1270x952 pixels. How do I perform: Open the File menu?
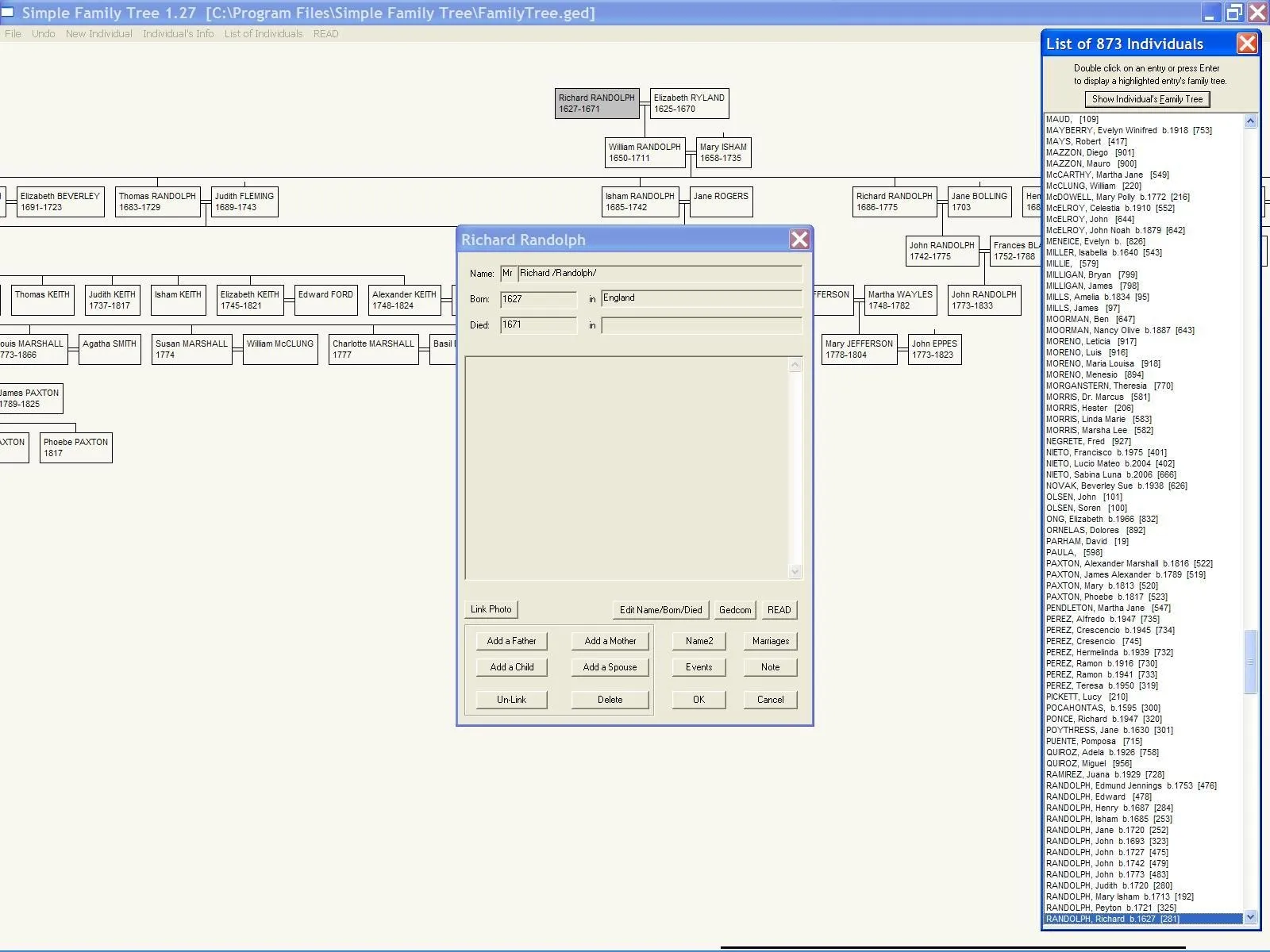pos(12,33)
